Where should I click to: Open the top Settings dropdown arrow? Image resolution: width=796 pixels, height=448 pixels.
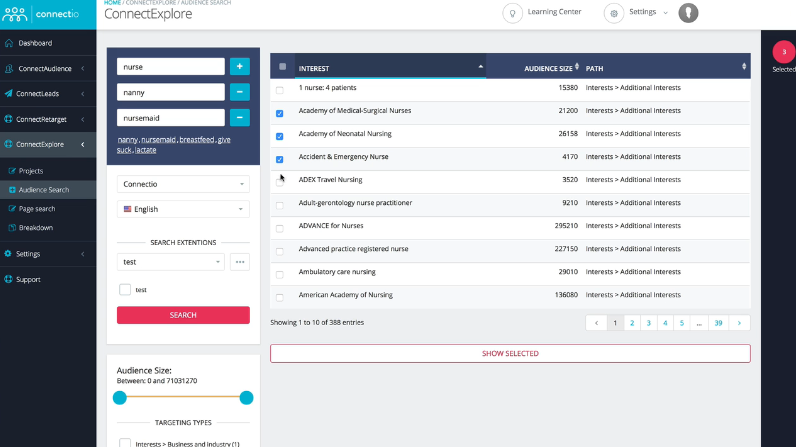click(665, 13)
